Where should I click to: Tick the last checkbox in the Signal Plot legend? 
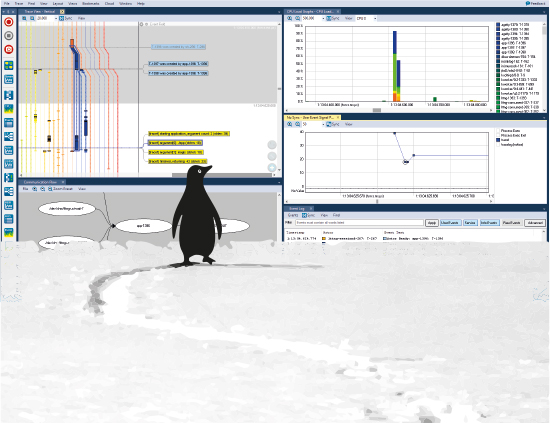click(x=498, y=144)
